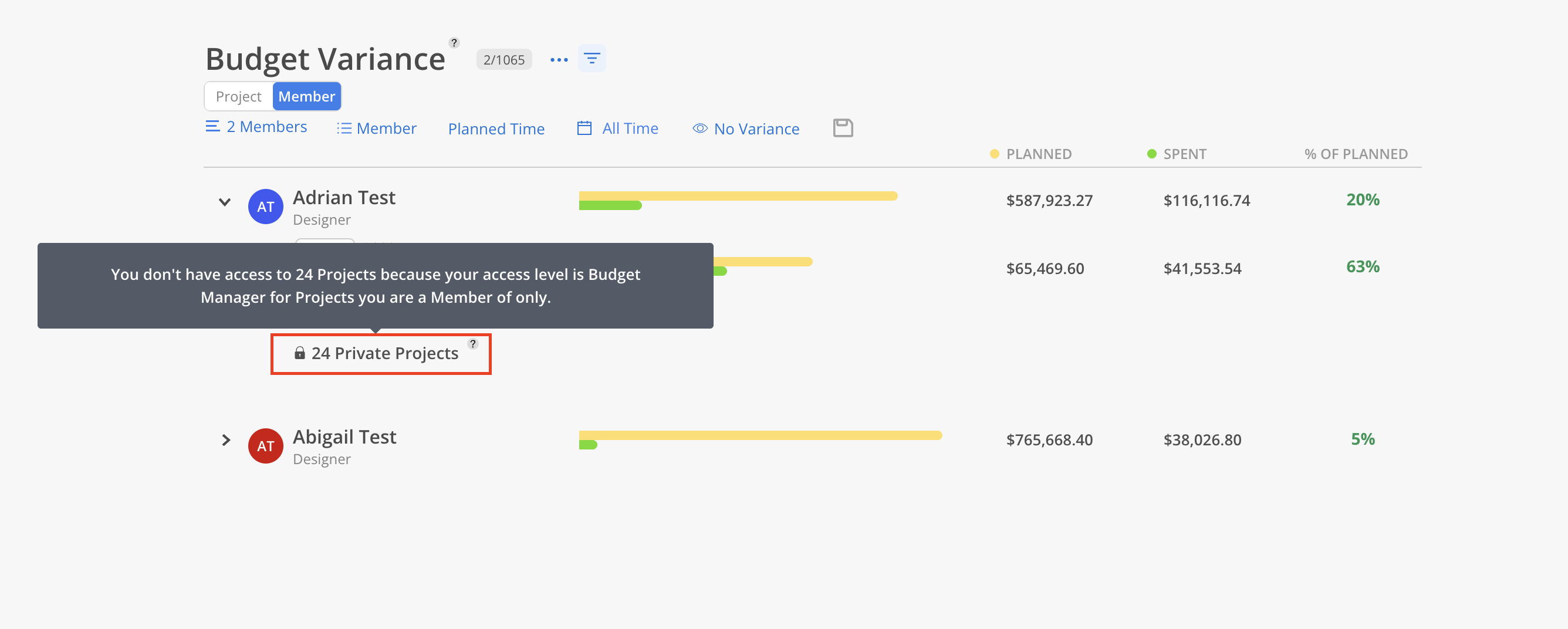Click the $765,668.40 planned amount
The image size is (1568, 629).
[x=1049, y=439]
